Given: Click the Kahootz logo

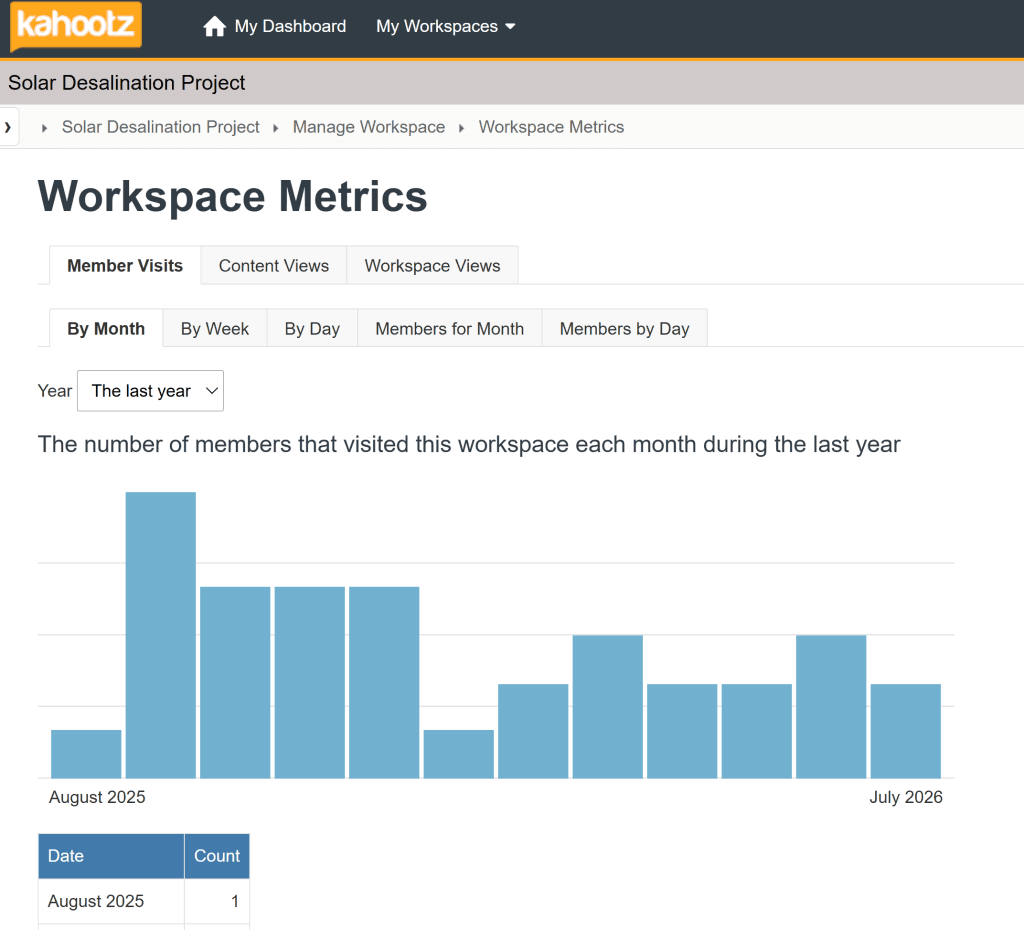Looking at the screenshot, I should pyautogui.click(x=76, y=26).
